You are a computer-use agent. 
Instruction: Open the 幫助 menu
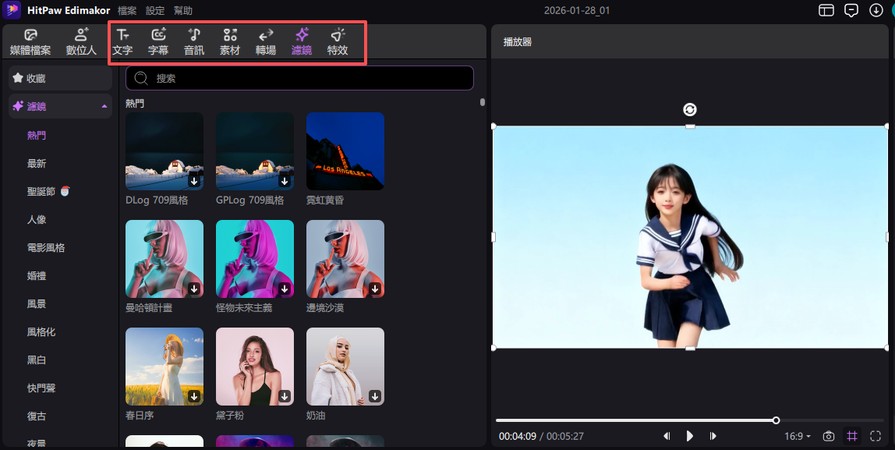tap(183, 10)
